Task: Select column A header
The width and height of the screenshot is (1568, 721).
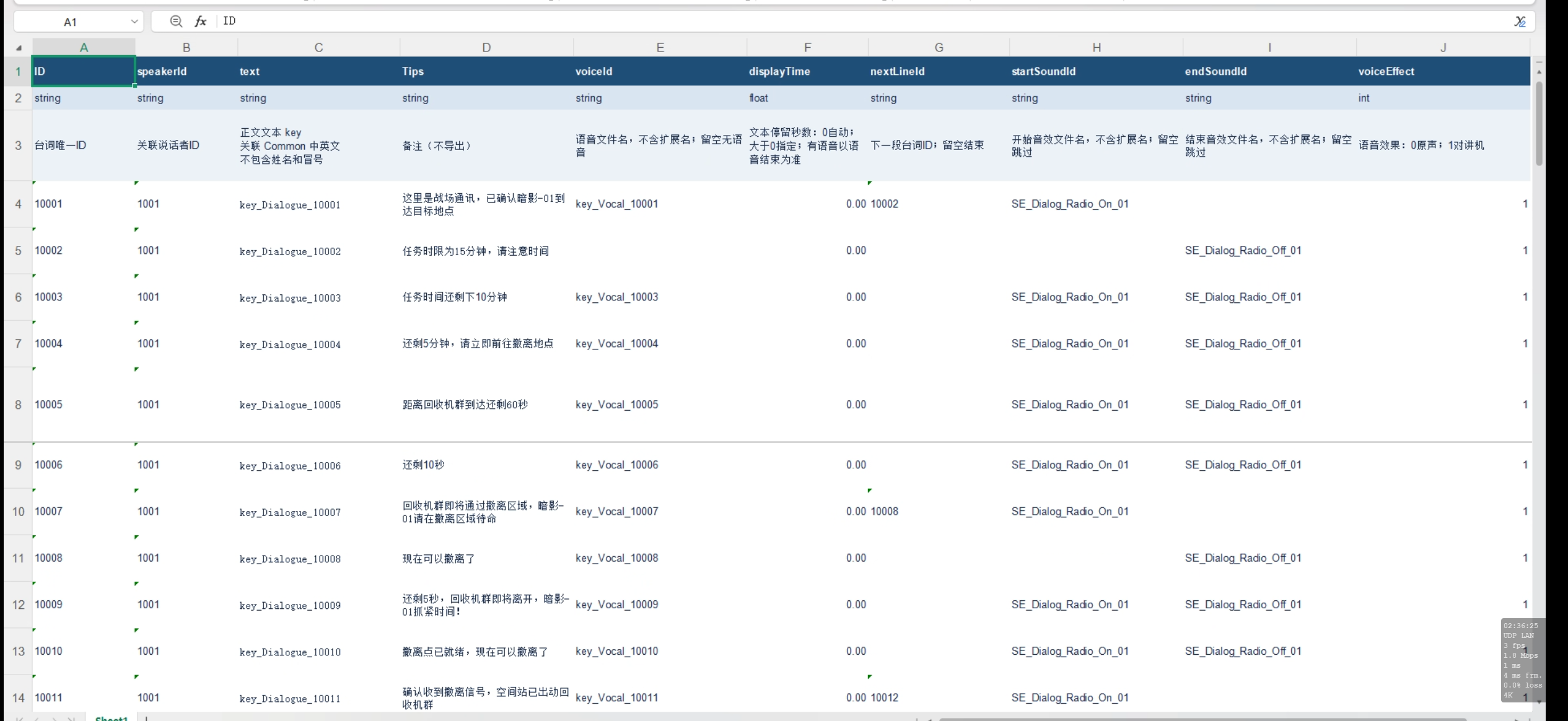Action: click(84, 48)
